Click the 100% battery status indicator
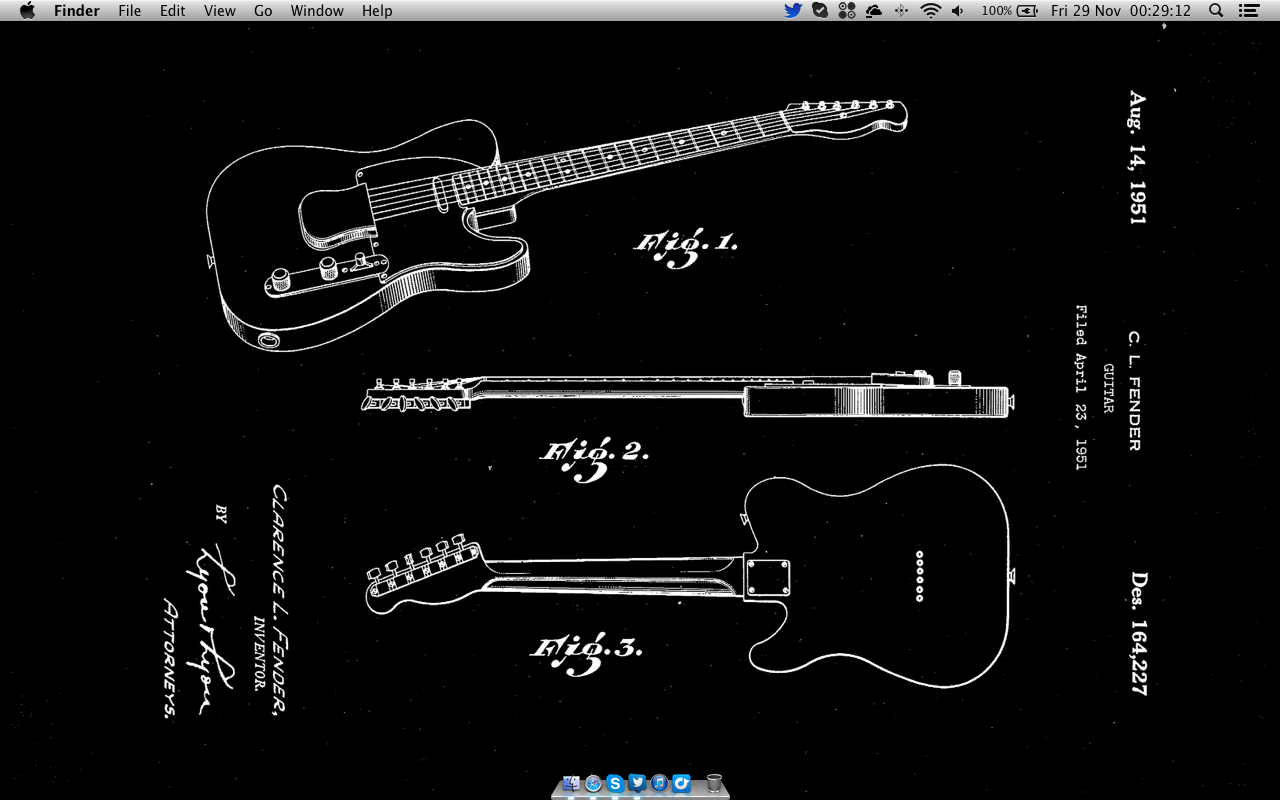1280x800 pixels. 1009,10
